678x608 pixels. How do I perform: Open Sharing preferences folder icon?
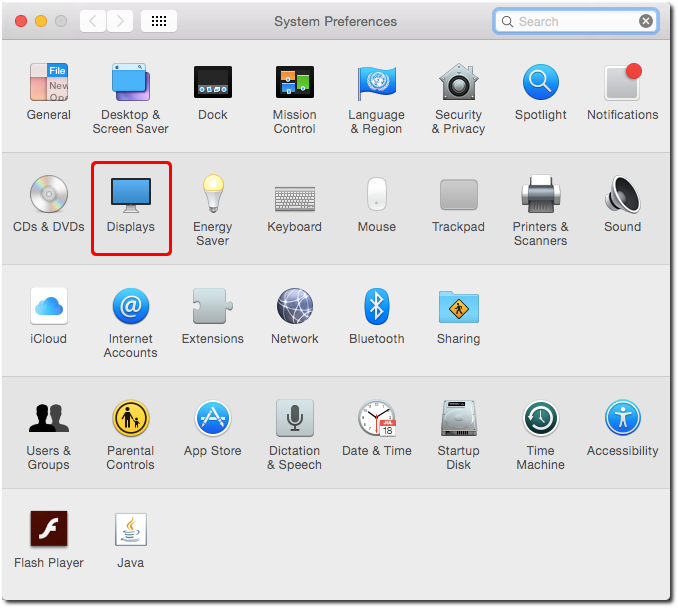pos(459,307)
